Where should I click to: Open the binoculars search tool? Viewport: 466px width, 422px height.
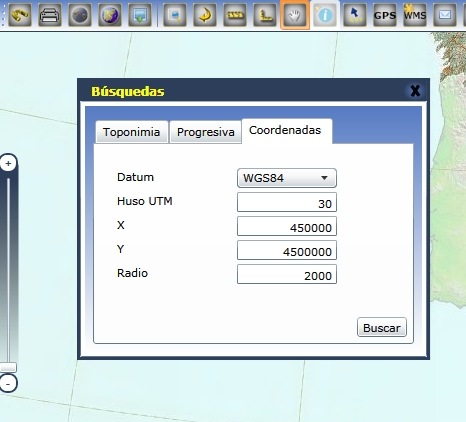[x=20, y=15]
